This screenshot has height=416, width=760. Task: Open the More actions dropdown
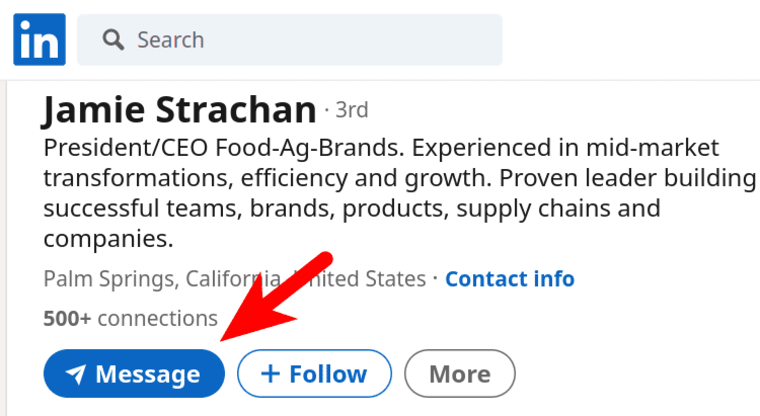tap(459, 373)
